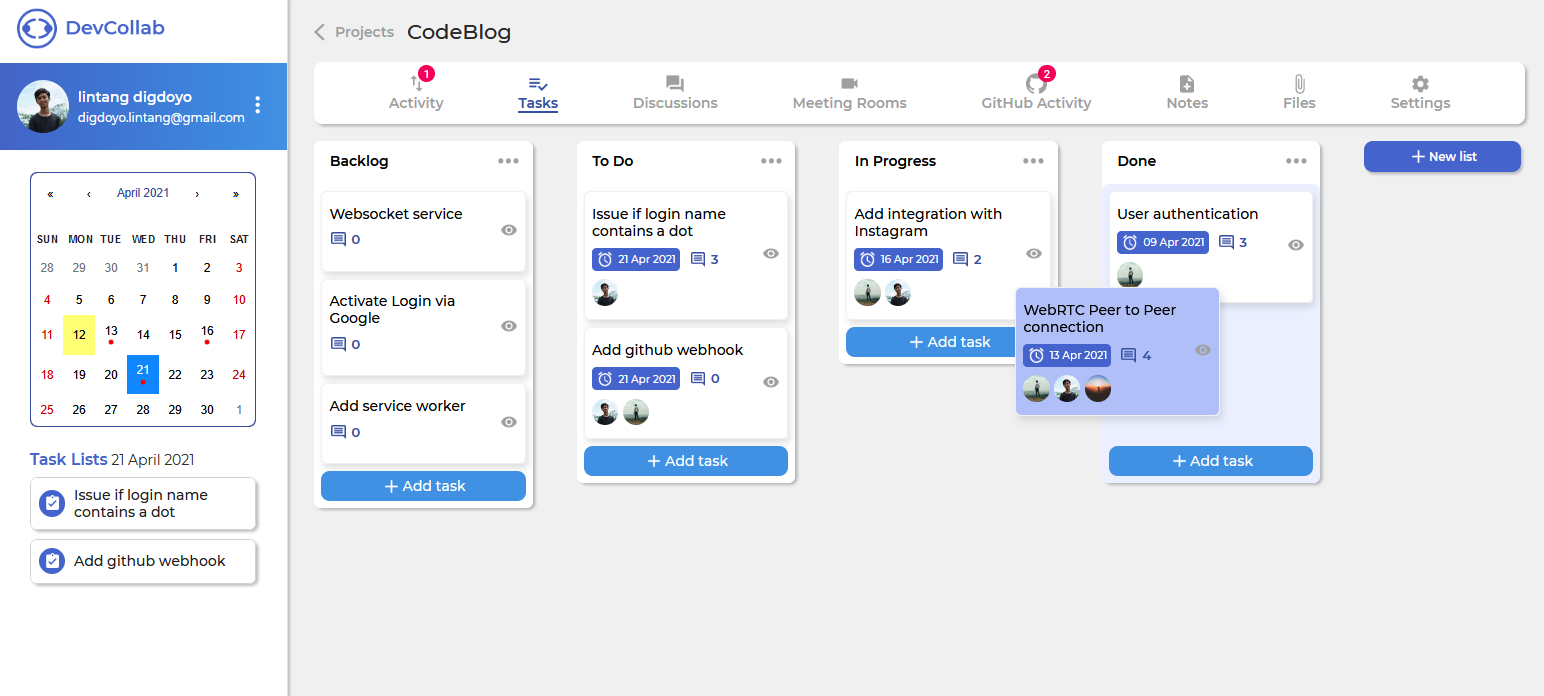Go to next month in the calendar
The image size is (1544, 696).
[x=198, y=193]
